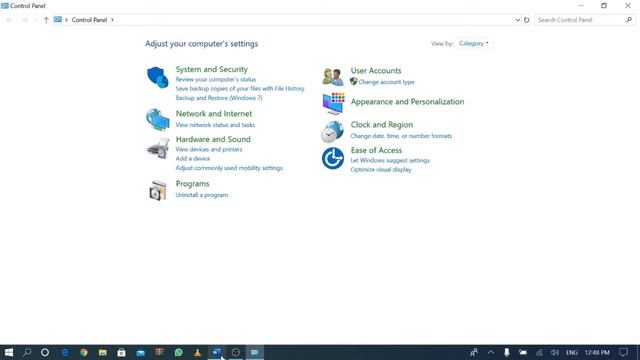
Task: Open Network and Internet globe icon
Action: [158, 119]
